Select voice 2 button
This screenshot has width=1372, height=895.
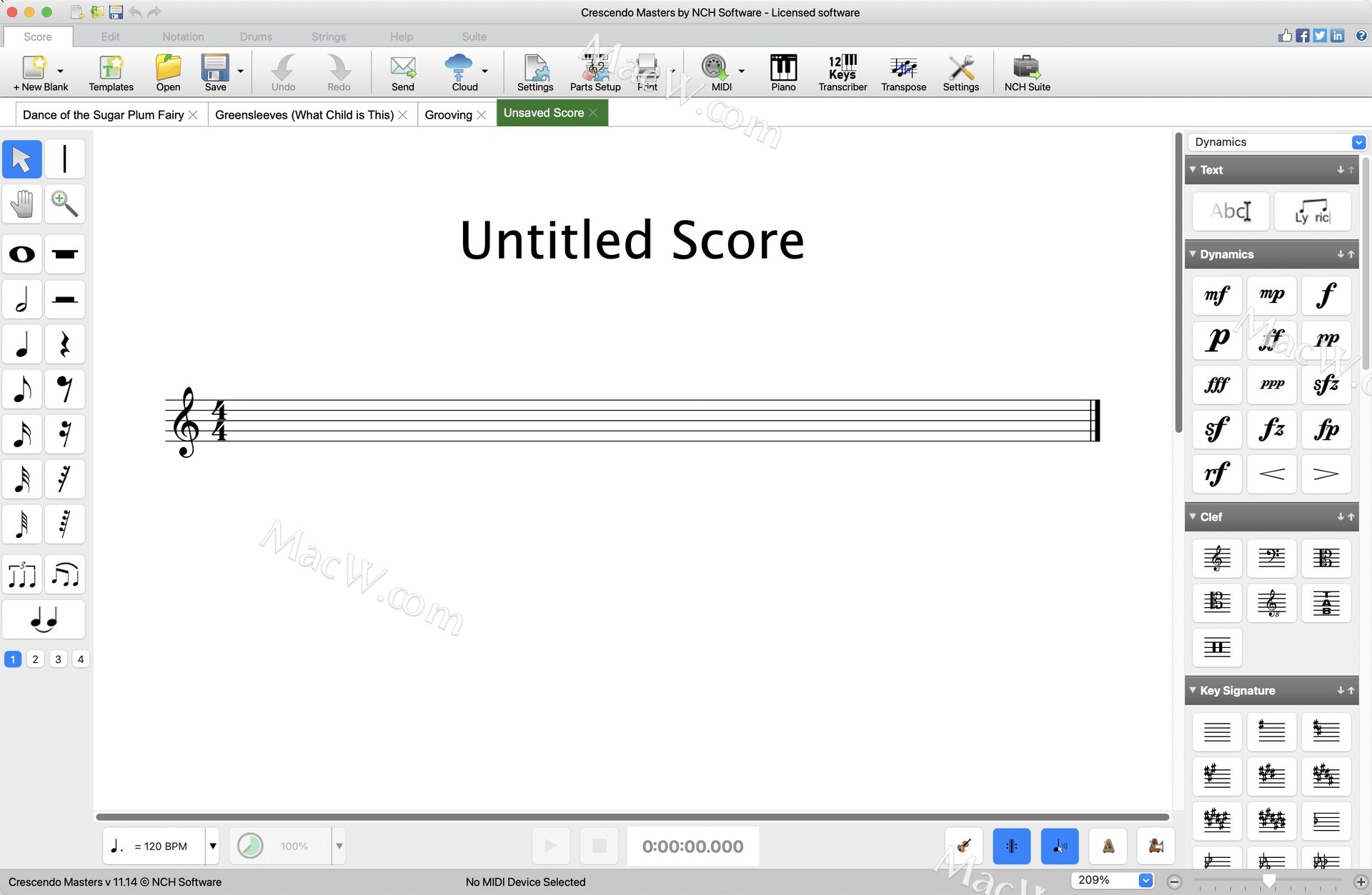(x=35, y=659)
